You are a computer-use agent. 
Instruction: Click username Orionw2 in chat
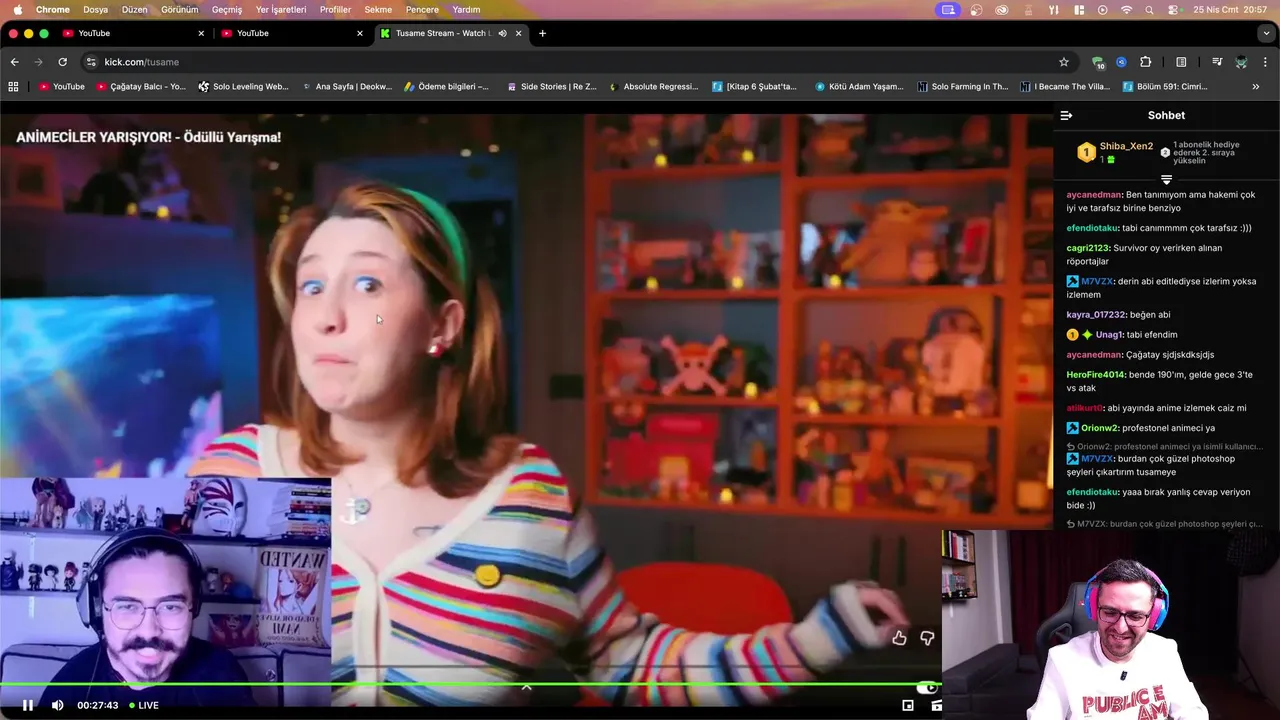(x=1099, y=428)
